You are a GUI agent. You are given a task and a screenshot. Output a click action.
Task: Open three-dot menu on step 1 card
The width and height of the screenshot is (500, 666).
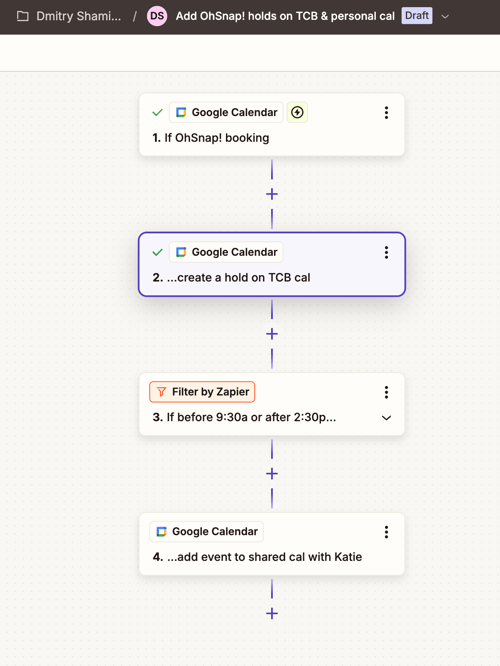[386, 113]
